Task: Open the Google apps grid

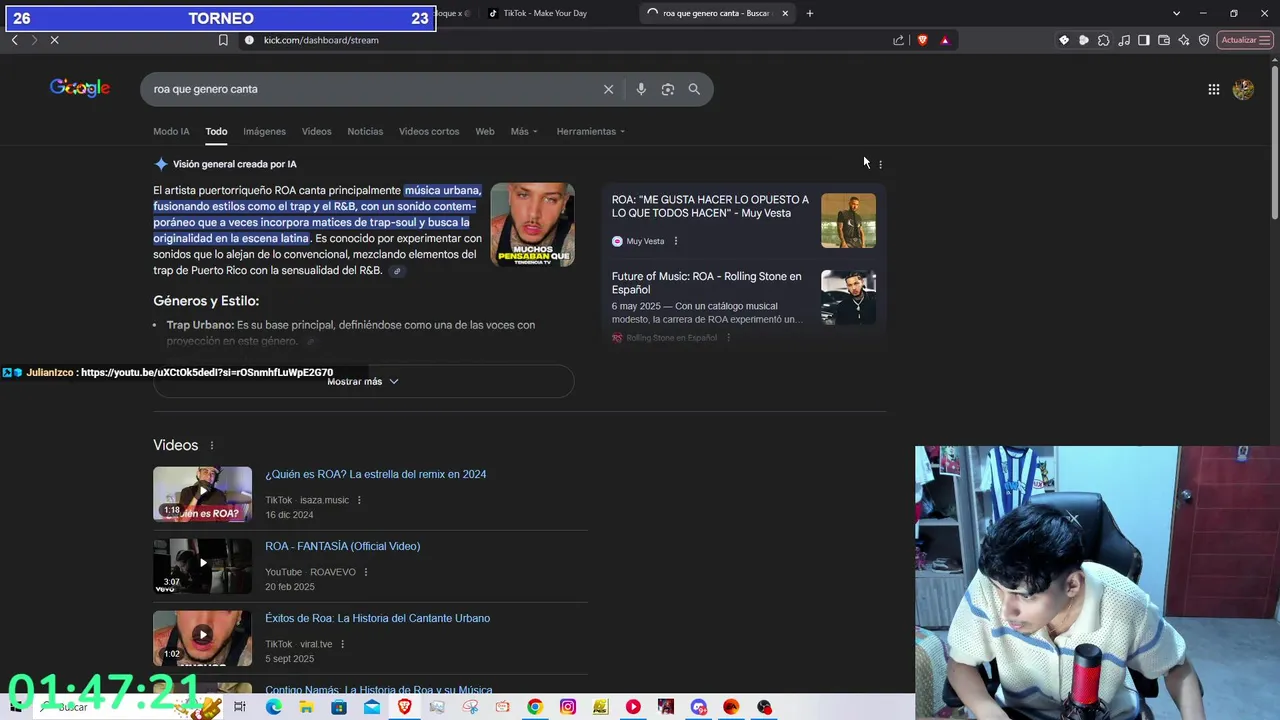Action: [x=1213, y=89]
